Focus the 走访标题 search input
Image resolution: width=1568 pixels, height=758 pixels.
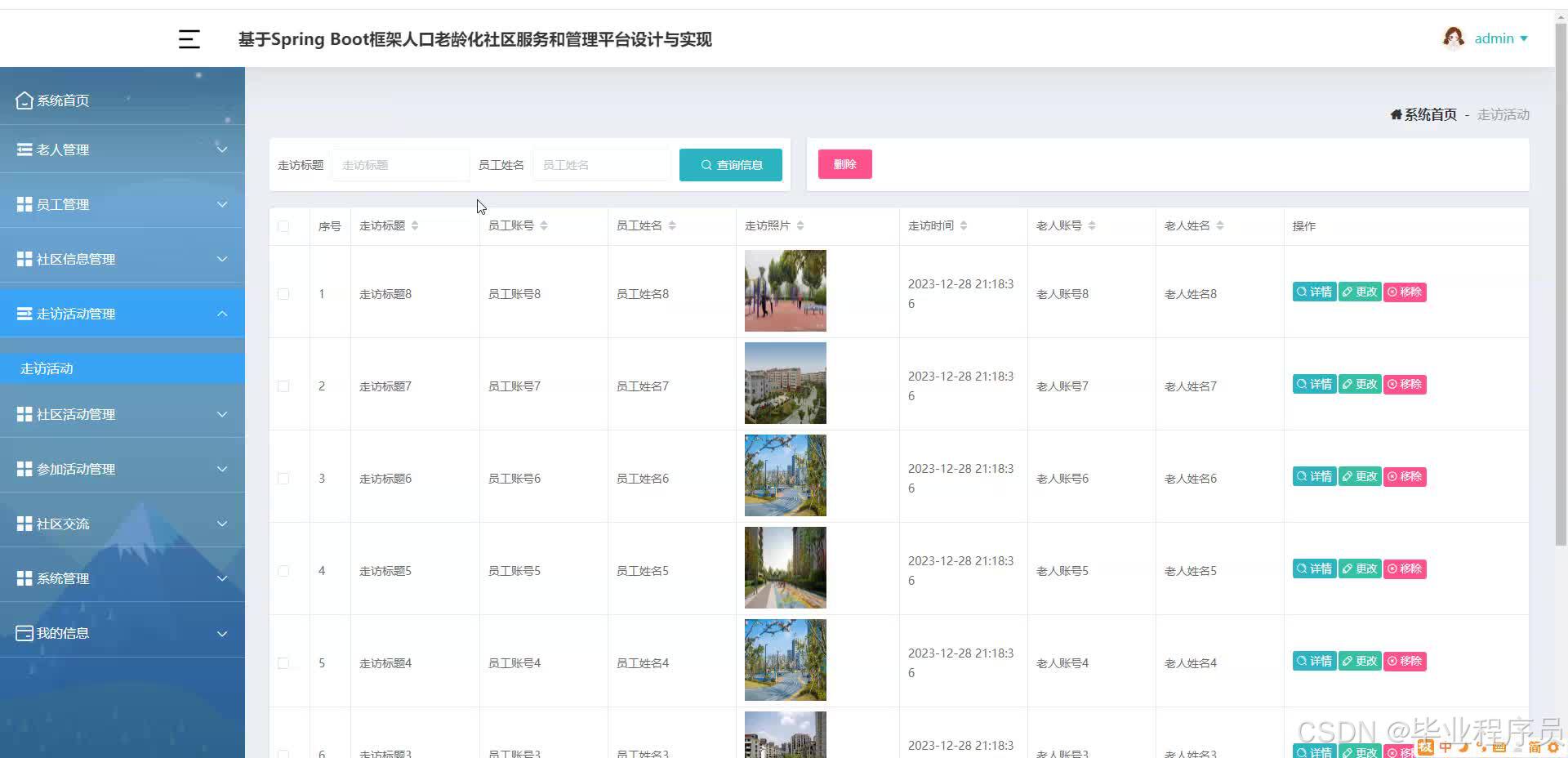click(x=401, y=165)
